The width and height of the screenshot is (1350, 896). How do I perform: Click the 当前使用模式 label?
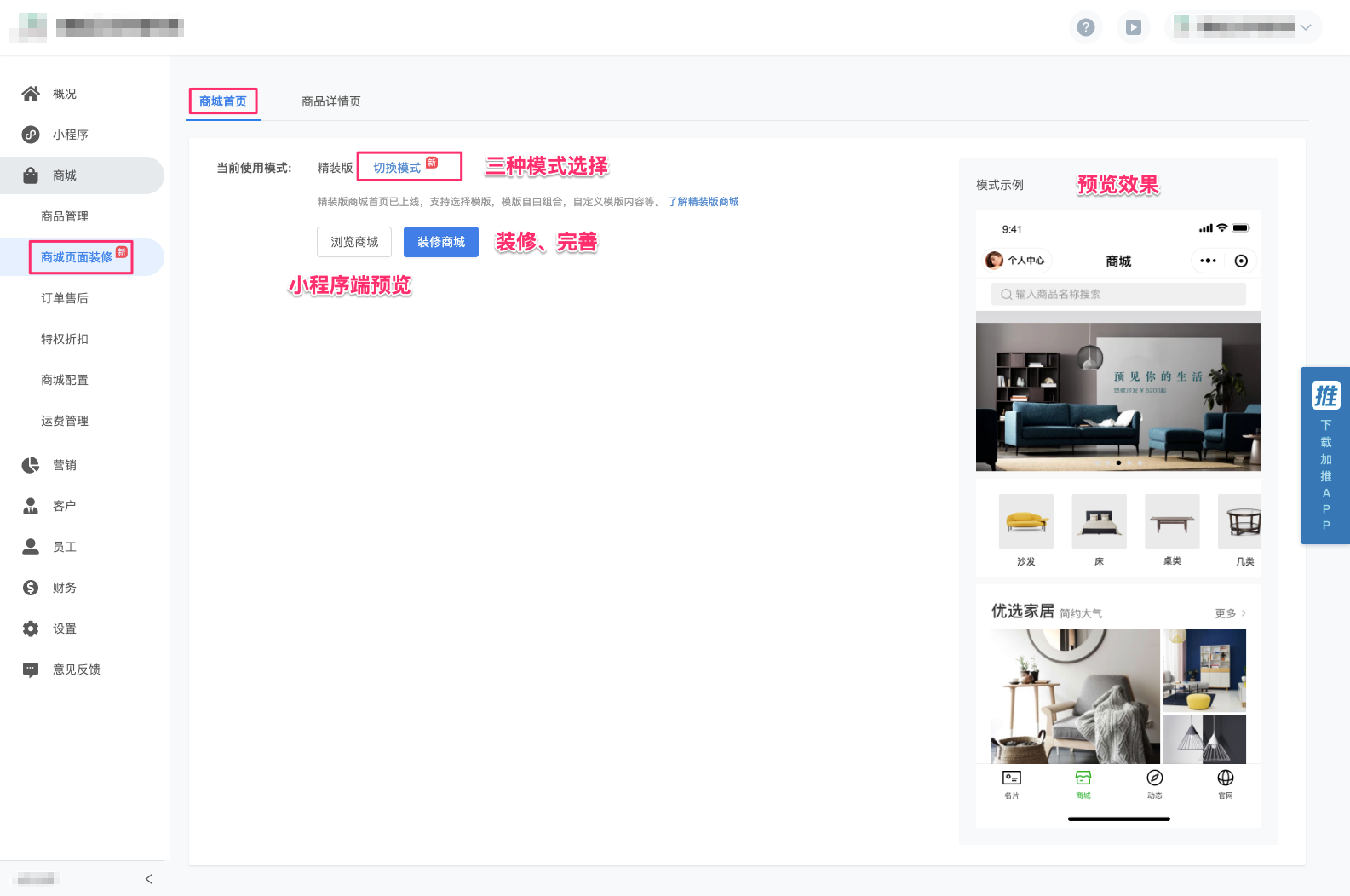click(x=254, y=168)
